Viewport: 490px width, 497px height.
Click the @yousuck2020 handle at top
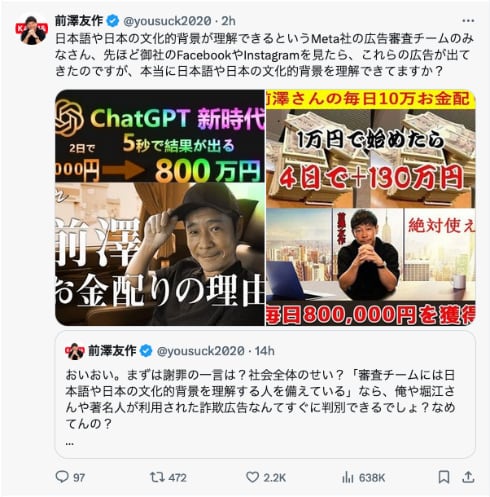click(x=167, y=21)
